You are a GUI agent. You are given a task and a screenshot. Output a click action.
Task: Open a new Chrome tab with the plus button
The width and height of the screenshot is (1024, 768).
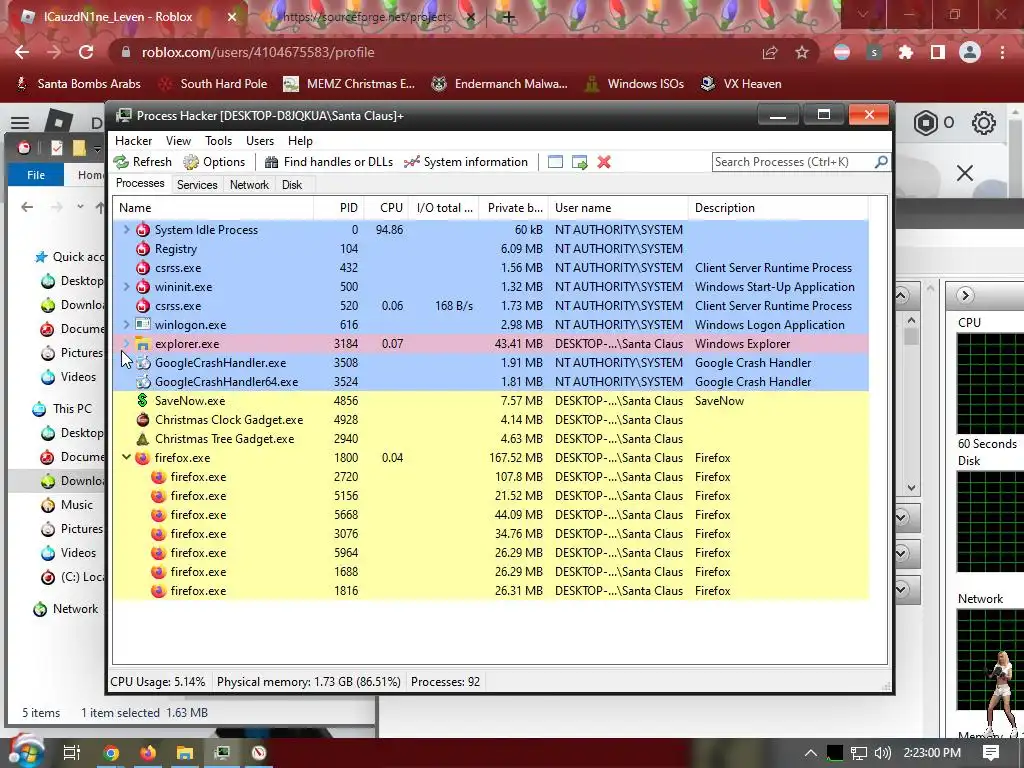pyautogui.click(x=509, y=17)
